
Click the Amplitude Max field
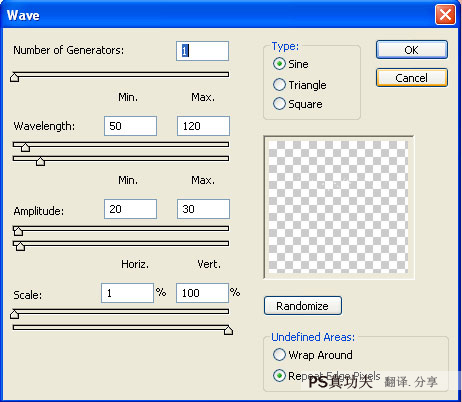point(203,209)
